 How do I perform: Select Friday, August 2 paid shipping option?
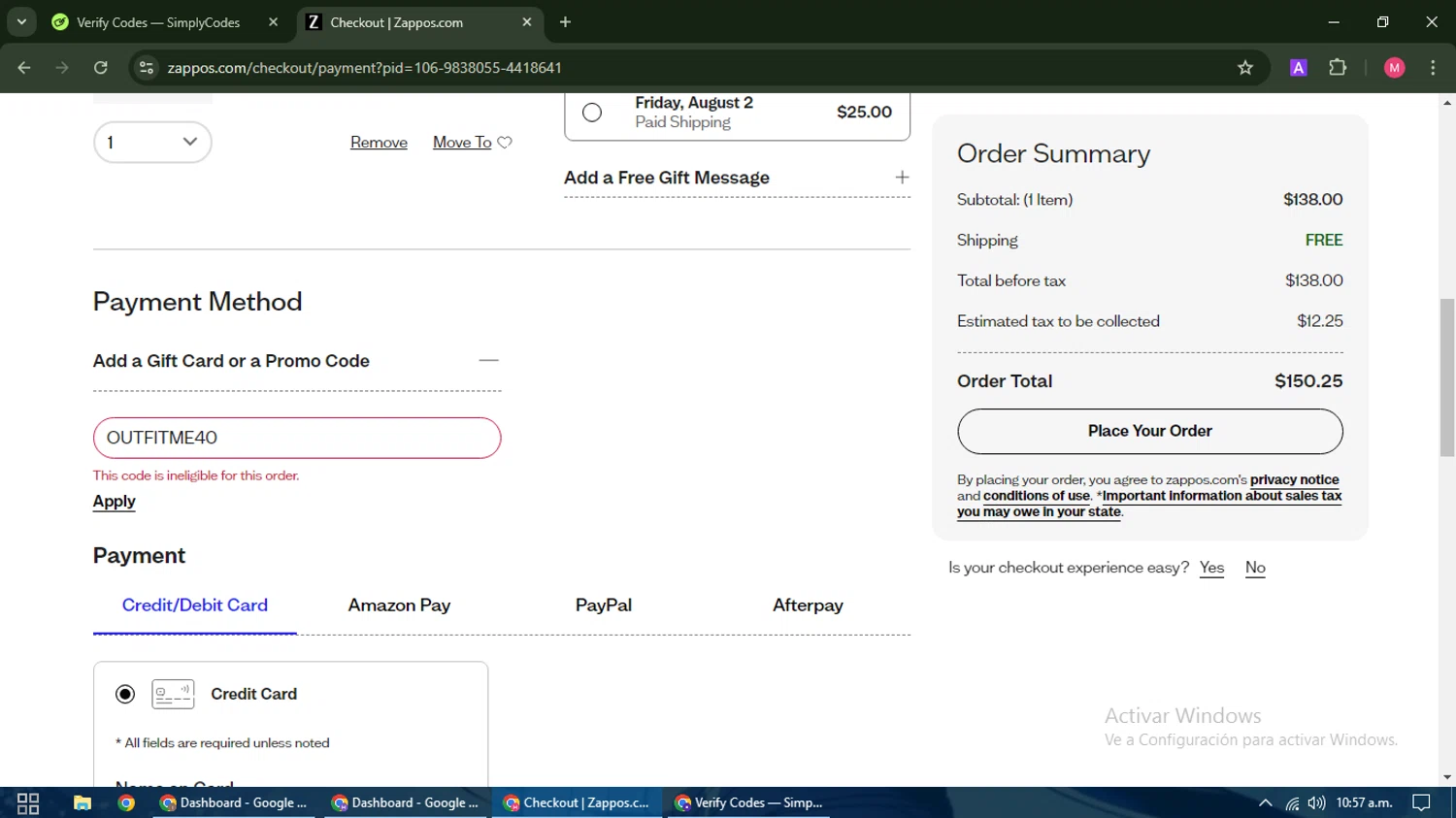(592, 113)
